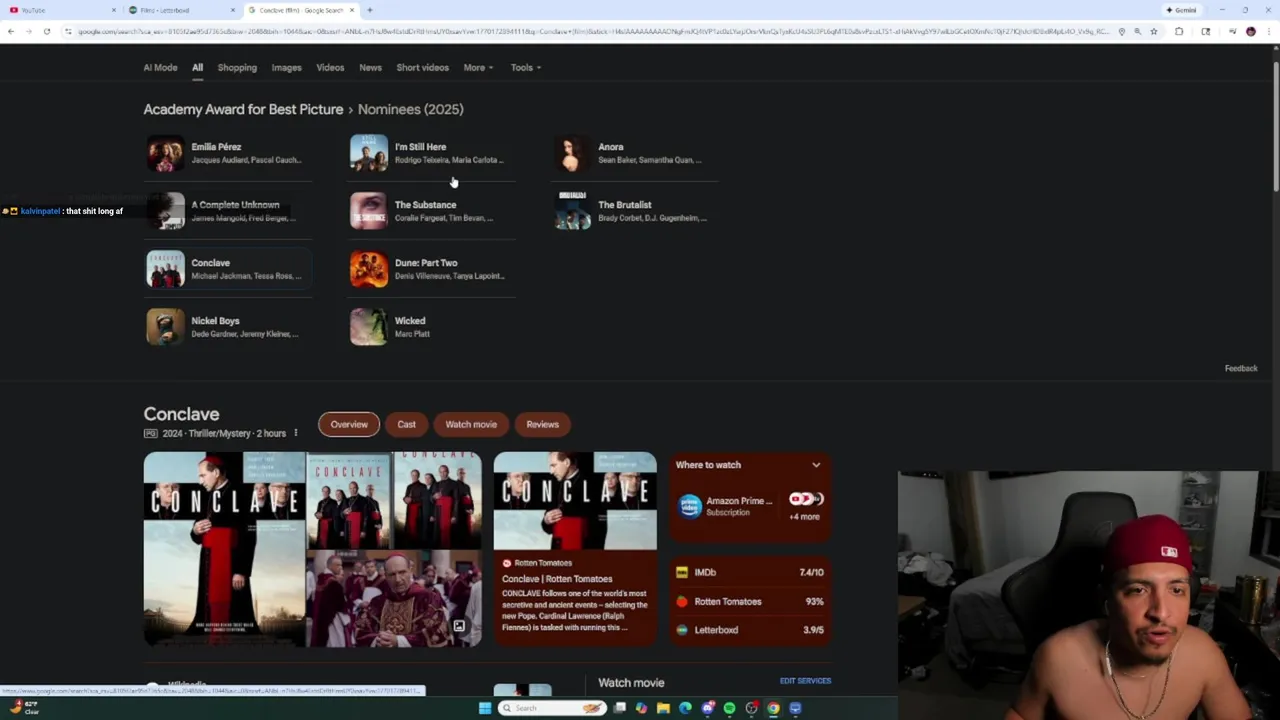This screenshot has height=720, width=1280.
Task: Open the Watch movie chip
Action: (x=471, y=424)
